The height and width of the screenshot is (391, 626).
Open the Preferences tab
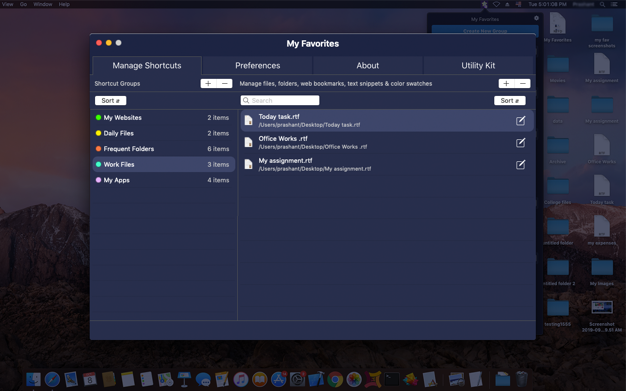[x=258, y=65]
